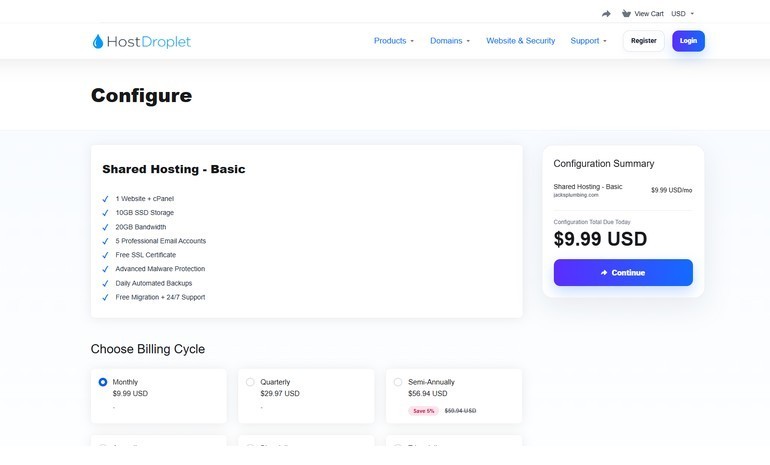Click the large $9.99 USD total
The height and width of the screenshot is (465, 770).
click(x=600, y=239)
